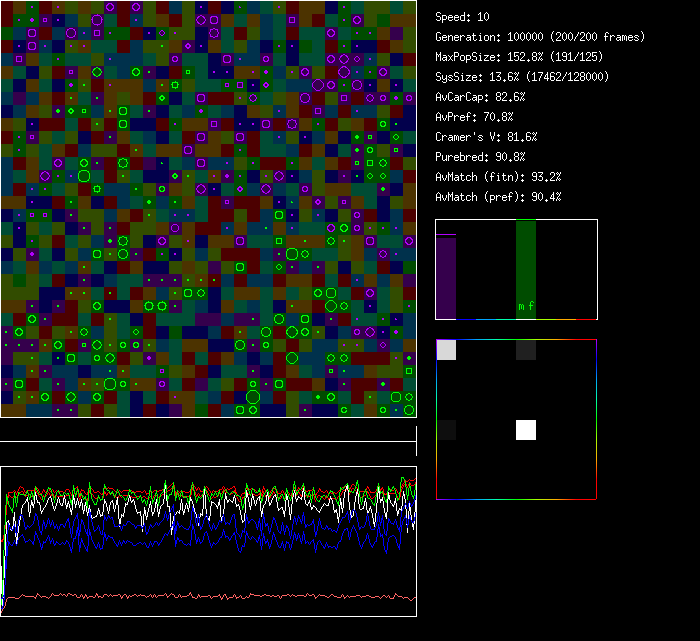Select the light gray square in matrix corner

click(447, 350)
